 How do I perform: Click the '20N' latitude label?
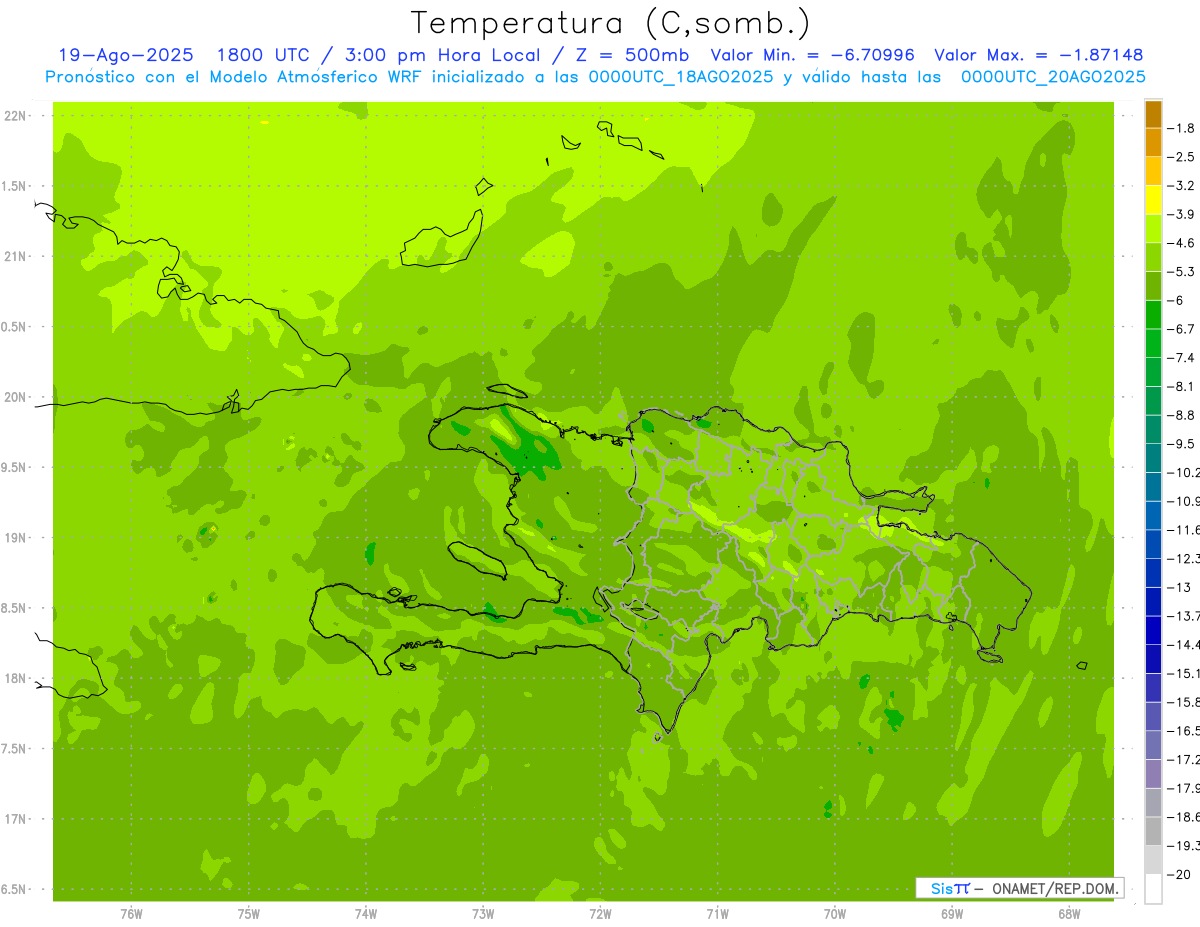coord(15,398)
